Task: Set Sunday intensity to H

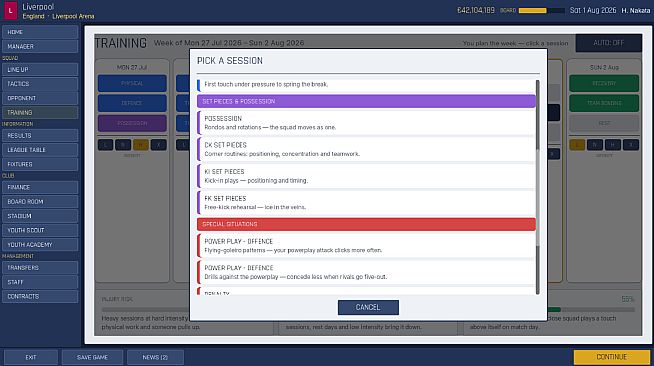Action: [613, 145]
